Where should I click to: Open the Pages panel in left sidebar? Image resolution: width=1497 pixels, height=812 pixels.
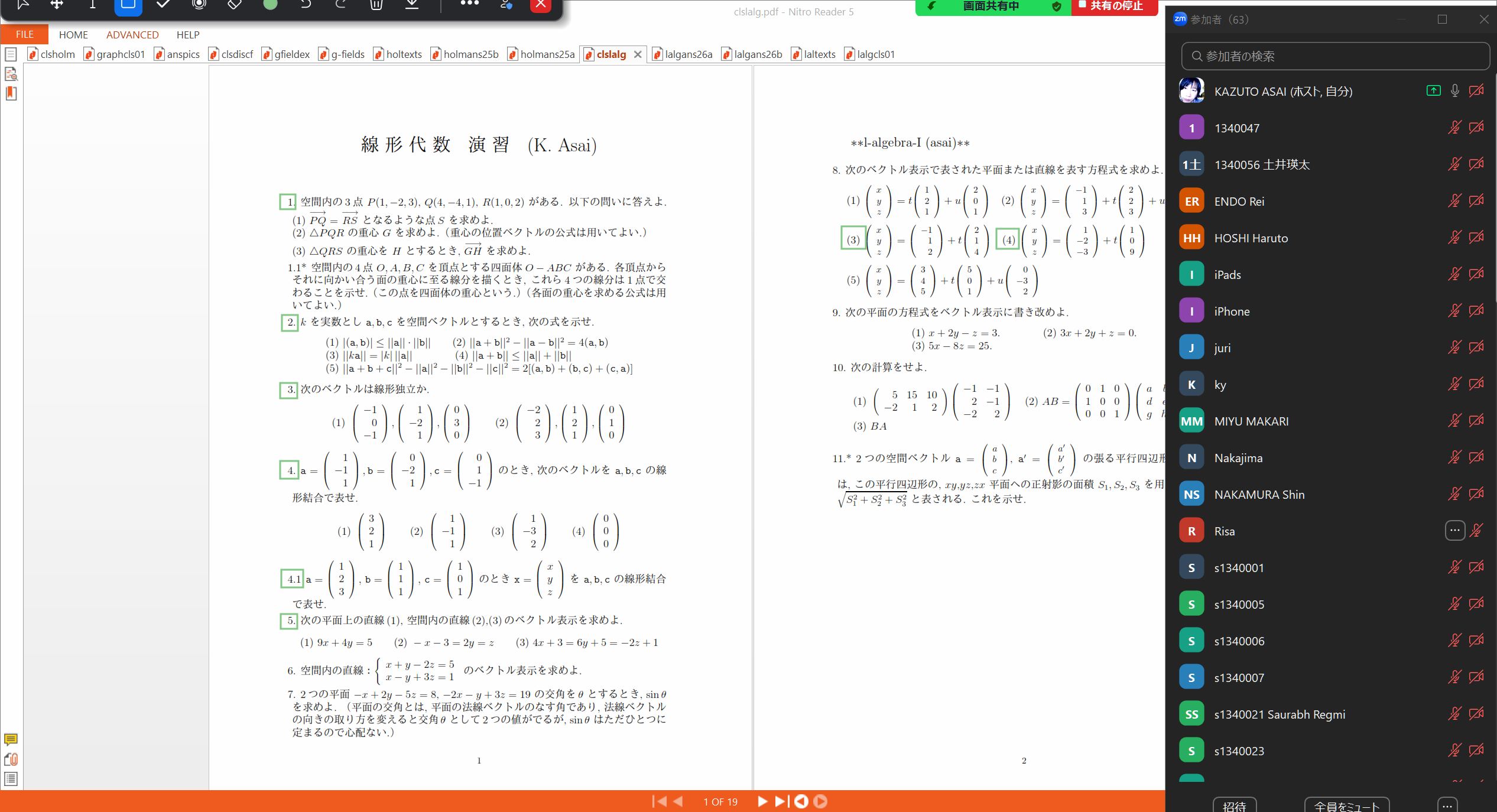(x=11, y=55)
